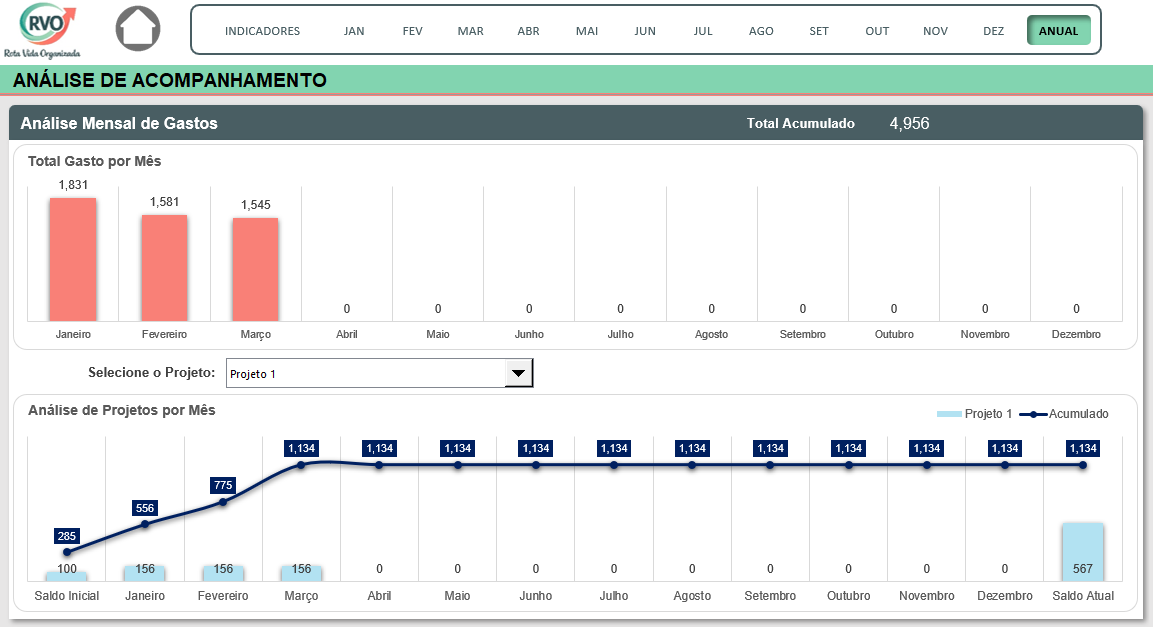Open the INDICADORES tab
The height and width of the screenshot is (627, 1153).
263,31
